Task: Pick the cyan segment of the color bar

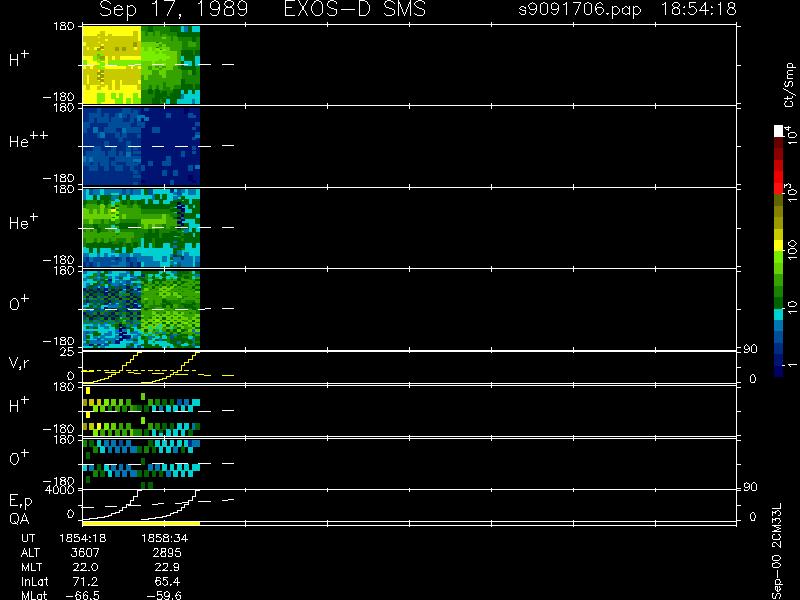Action: 778,315
